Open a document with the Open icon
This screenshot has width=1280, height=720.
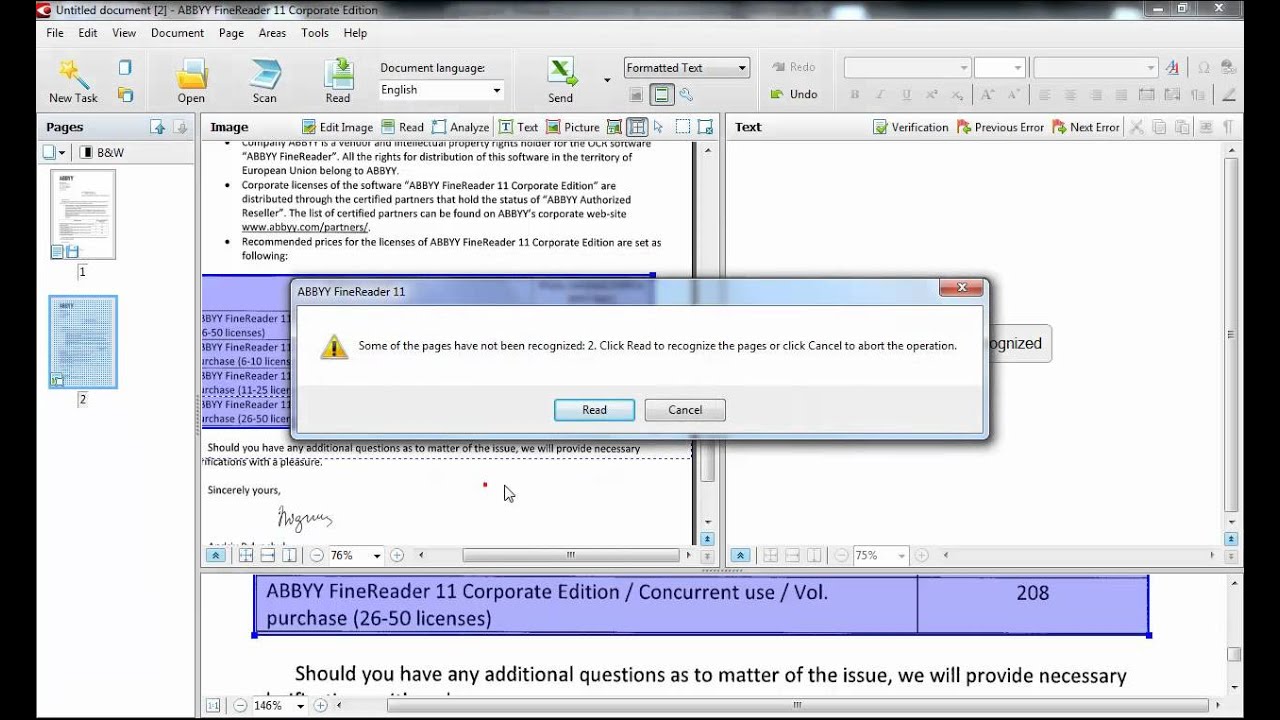[x=191, y=80]
